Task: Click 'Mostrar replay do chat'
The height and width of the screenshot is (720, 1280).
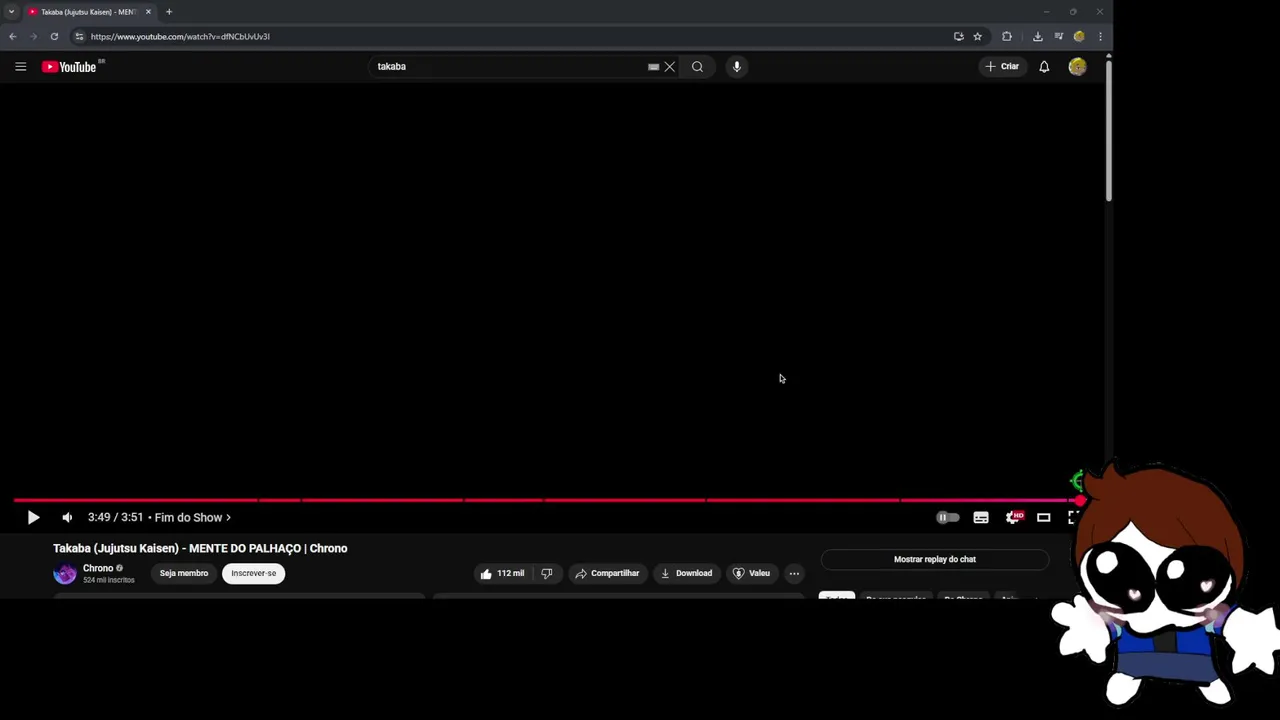Action: click(x=935, y=560)
